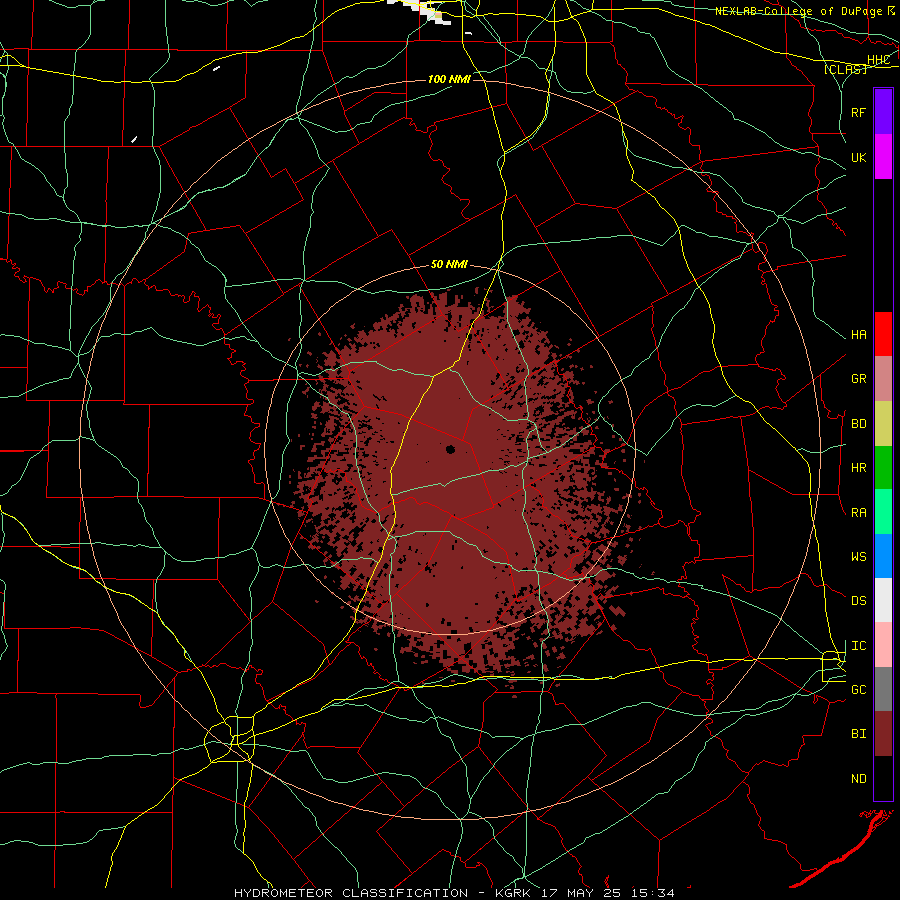
Task: Click the BD legend label
Action: (x=859, y=424)
